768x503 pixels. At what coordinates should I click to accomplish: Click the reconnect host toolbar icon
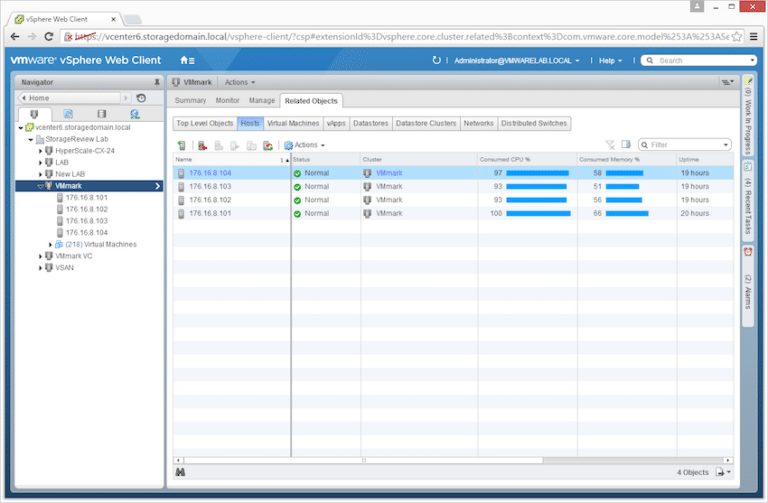coord(268,145)
